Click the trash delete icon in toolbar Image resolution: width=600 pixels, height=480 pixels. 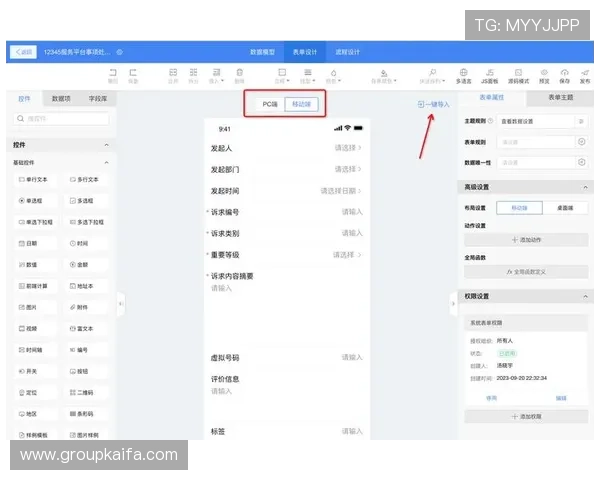240,73
